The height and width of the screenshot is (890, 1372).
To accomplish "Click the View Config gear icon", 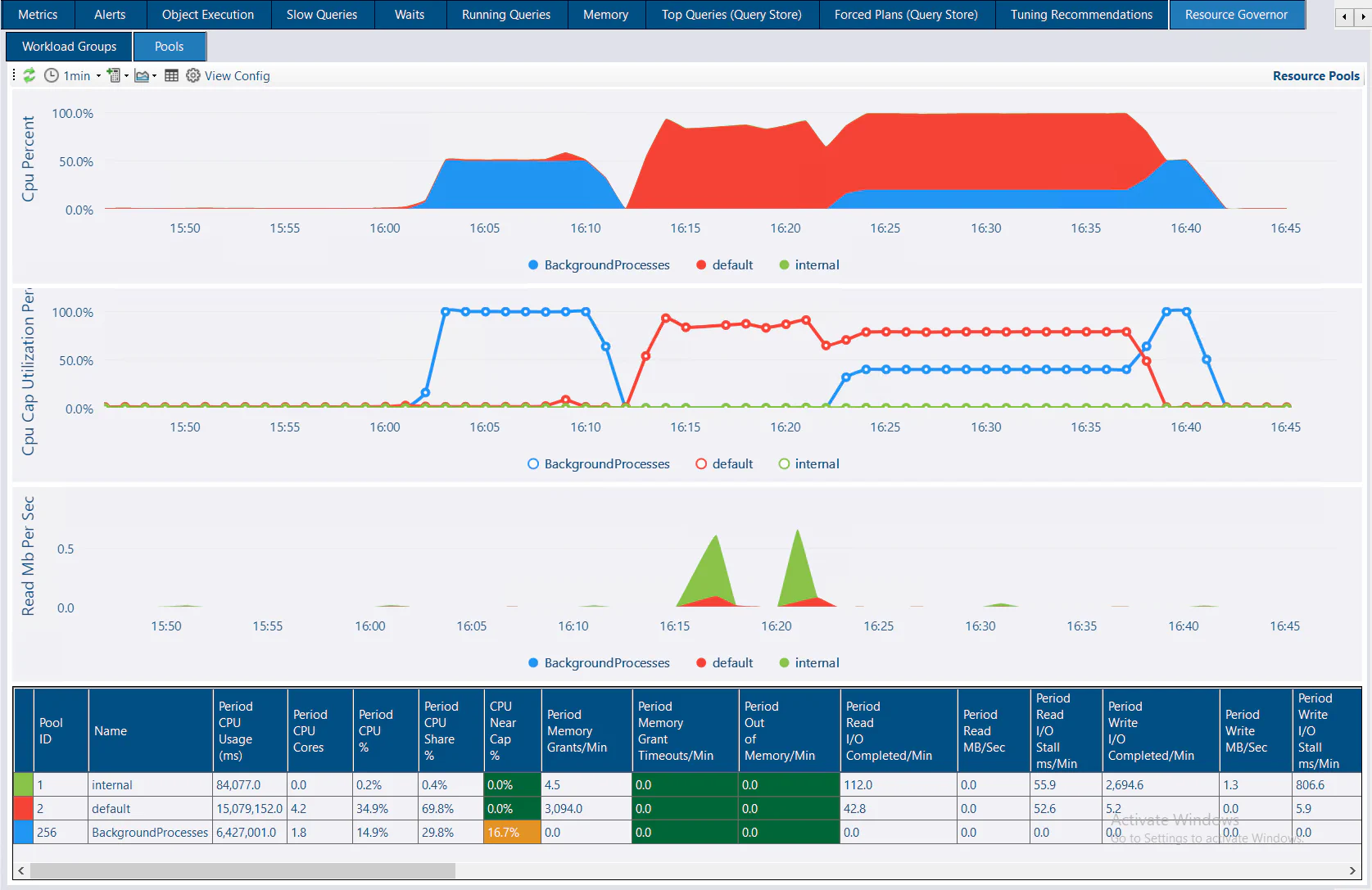I will point(193,75).
